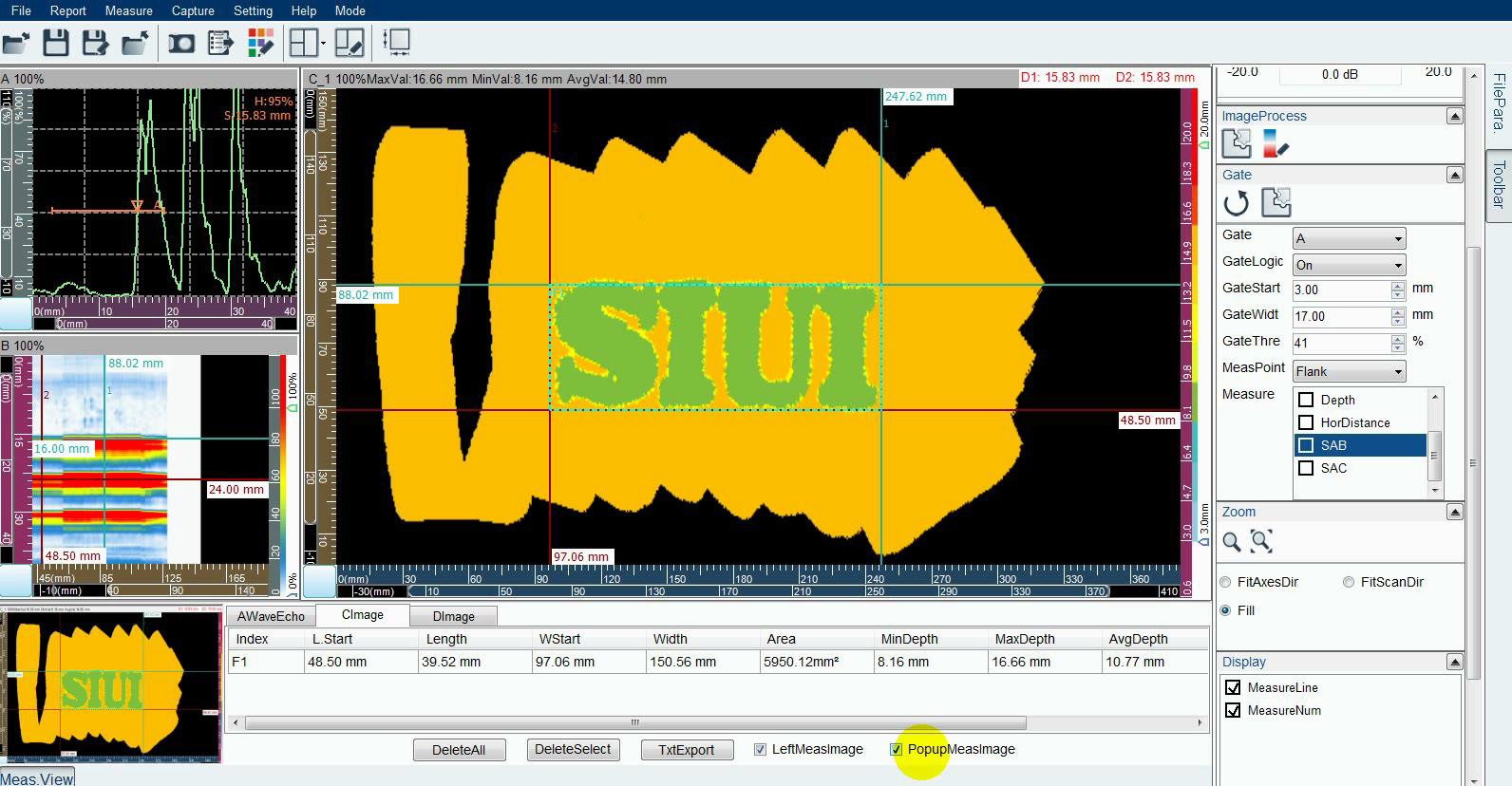Click the ImageProcess color bar edit icon
The height and width of the screenshot is (786, 1512).
click(1276, 143)
